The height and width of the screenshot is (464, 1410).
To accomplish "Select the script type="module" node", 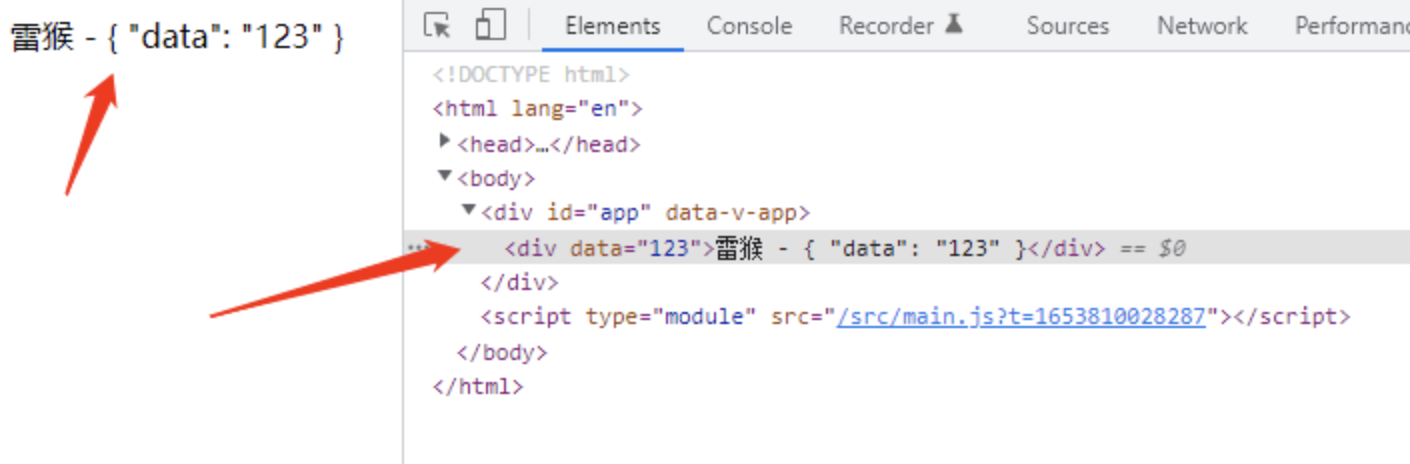I will [x=617, y=317].
